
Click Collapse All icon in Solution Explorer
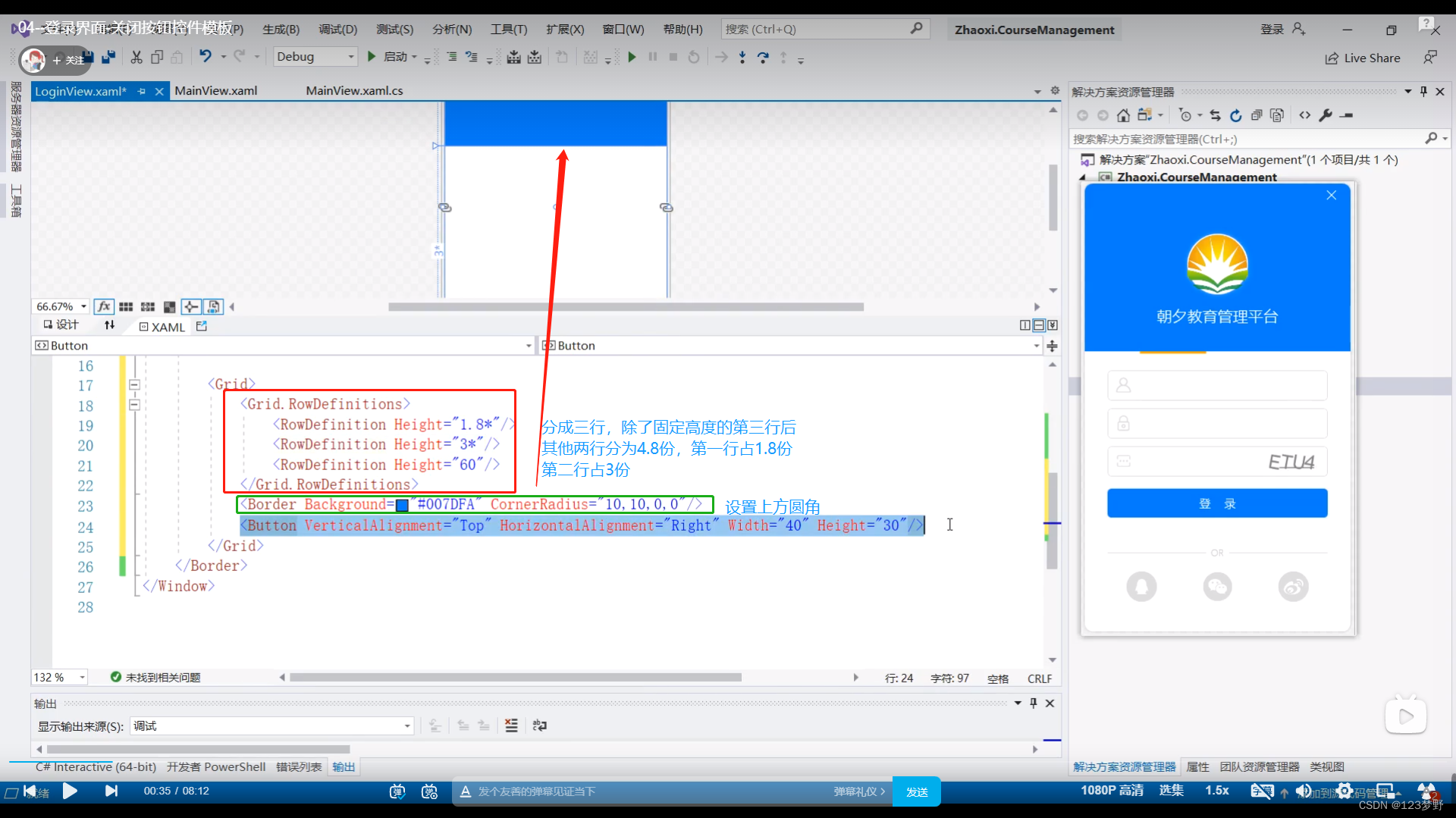click(x=1257, y=115)
